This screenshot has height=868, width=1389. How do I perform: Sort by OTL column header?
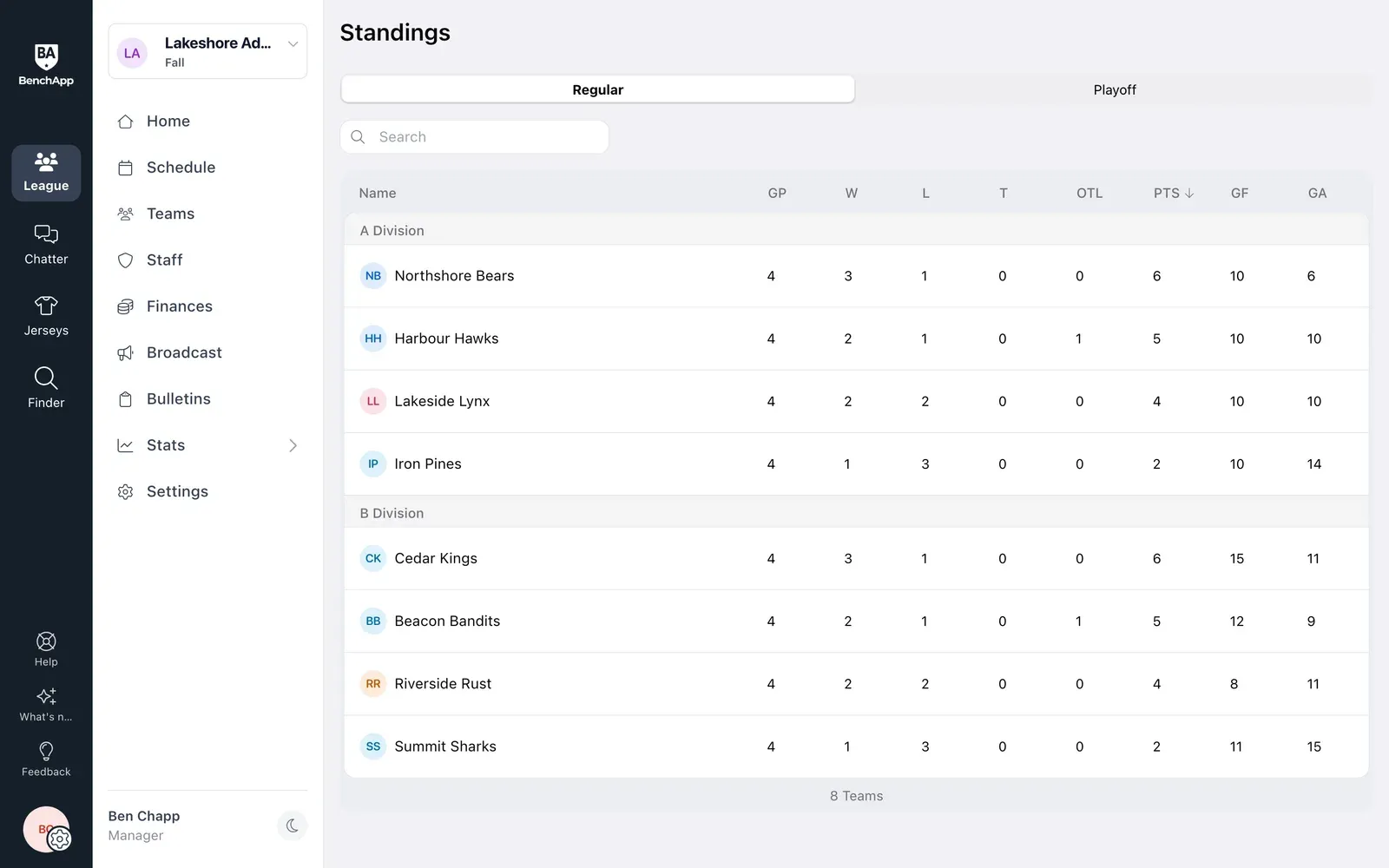tap(1089, 194)
